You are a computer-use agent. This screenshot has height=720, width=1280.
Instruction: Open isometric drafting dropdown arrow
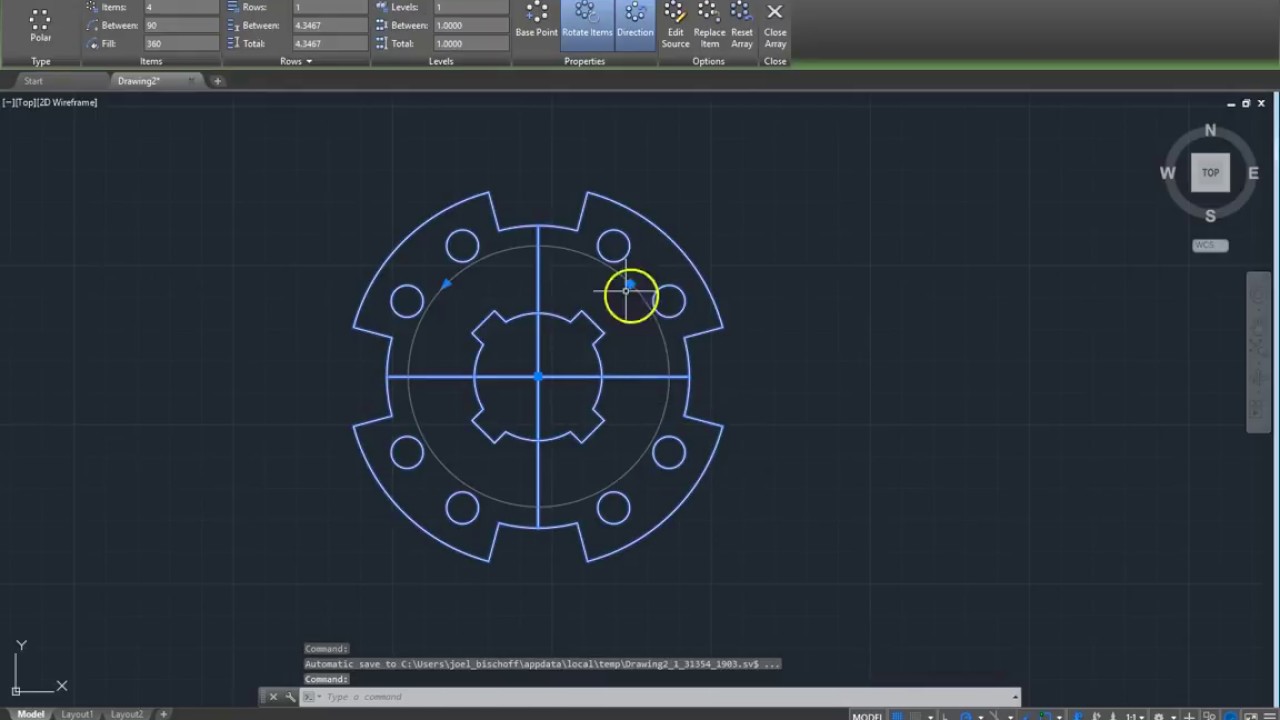[x=1011, y=716]
